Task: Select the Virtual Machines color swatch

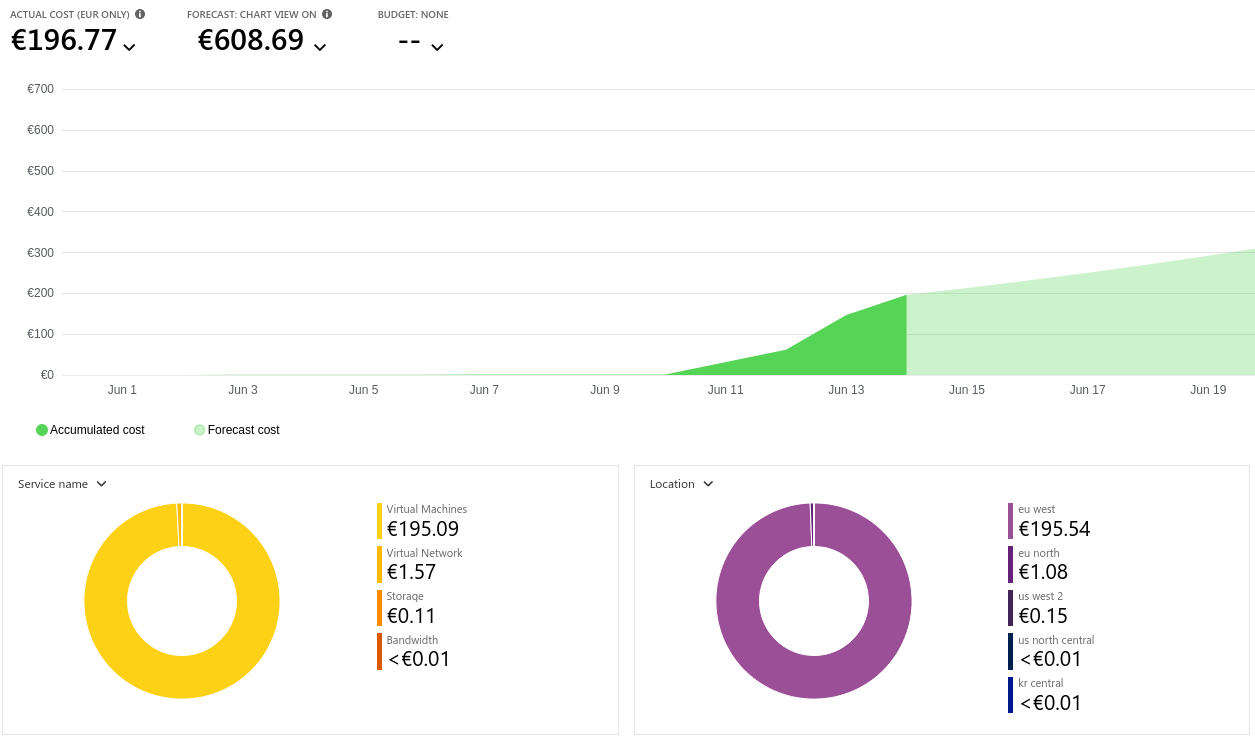Action: pyautogui.click(x=380, y=521)
